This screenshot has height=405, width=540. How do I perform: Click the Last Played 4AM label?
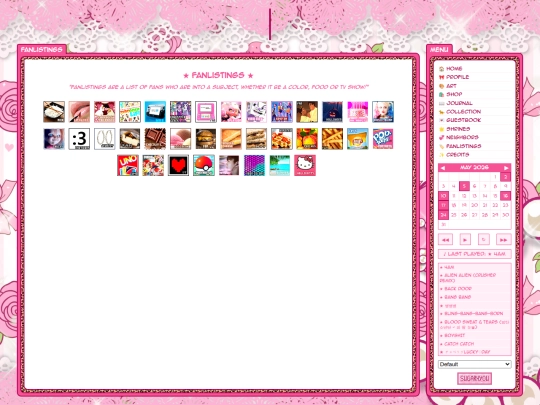pos(475,254)
